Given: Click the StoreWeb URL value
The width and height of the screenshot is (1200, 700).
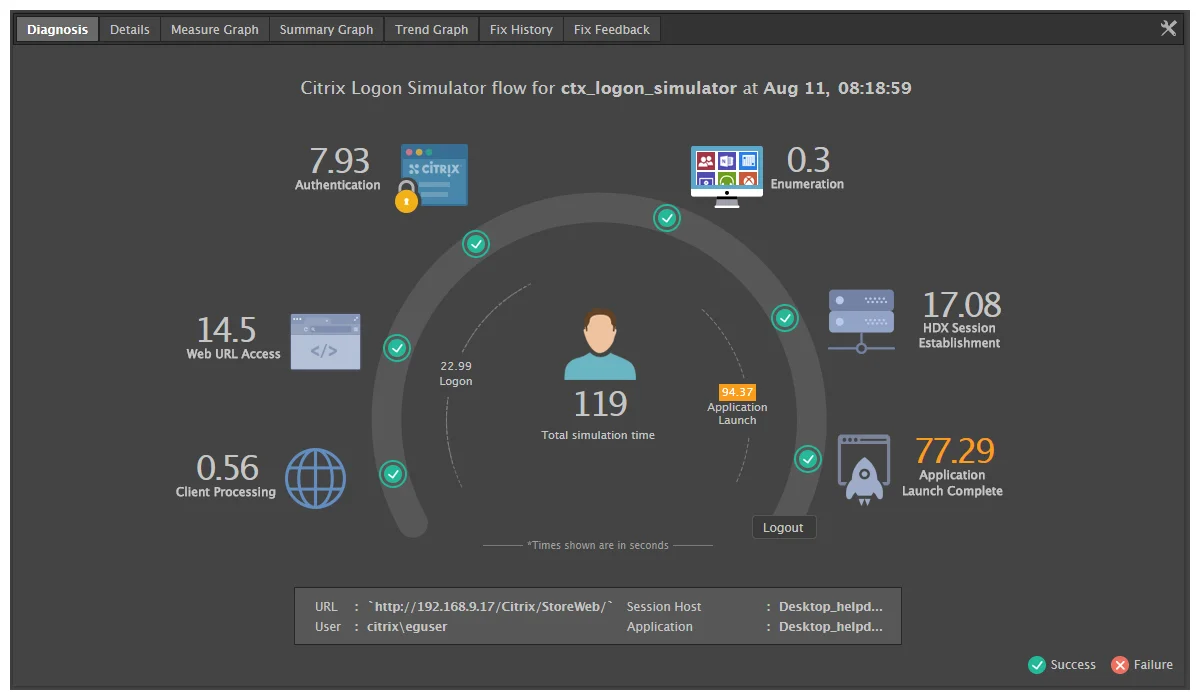Looking at the screenshot, I should coord(490,607).
